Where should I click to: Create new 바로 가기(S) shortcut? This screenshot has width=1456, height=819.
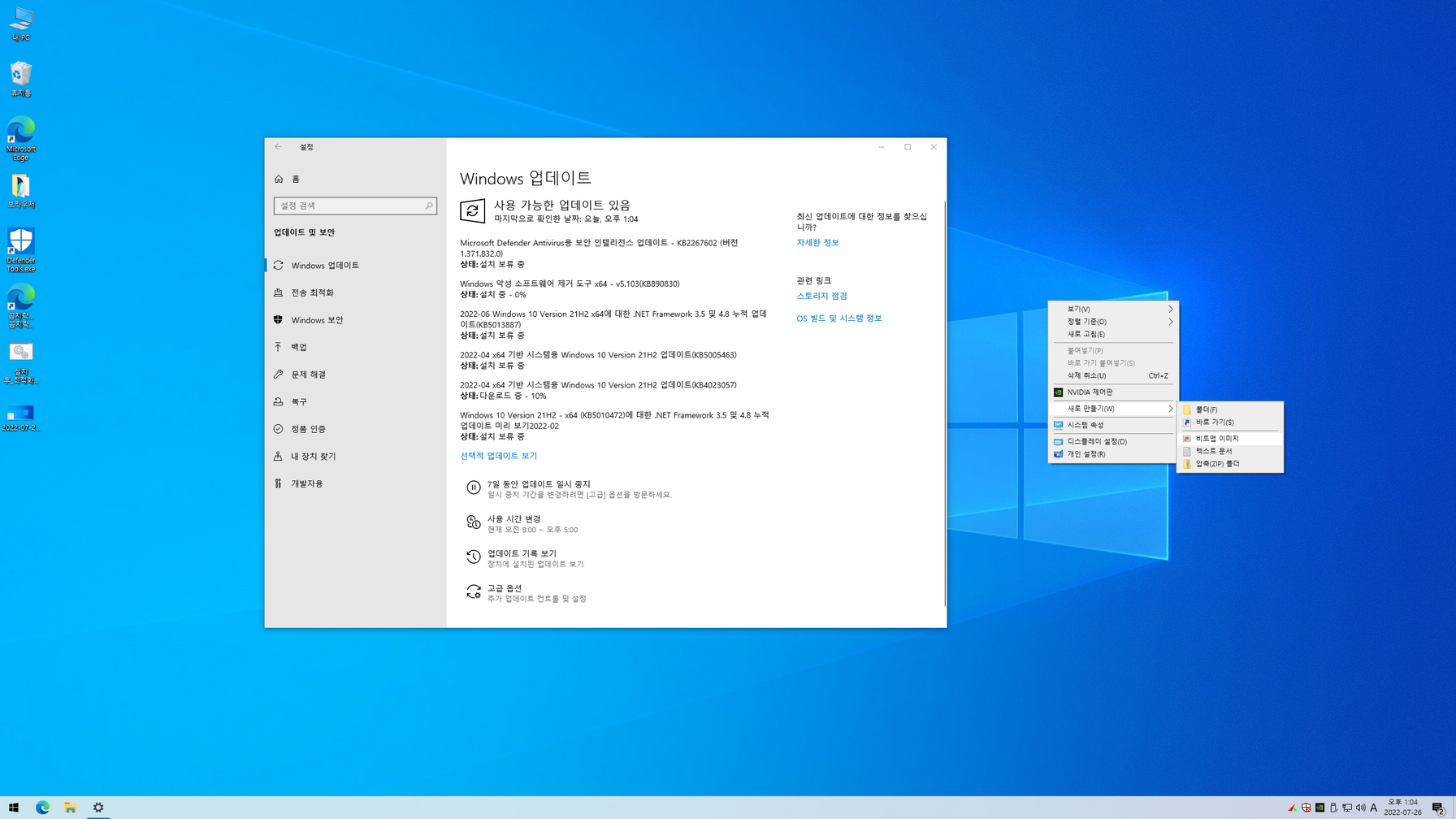click(1230, 422)
